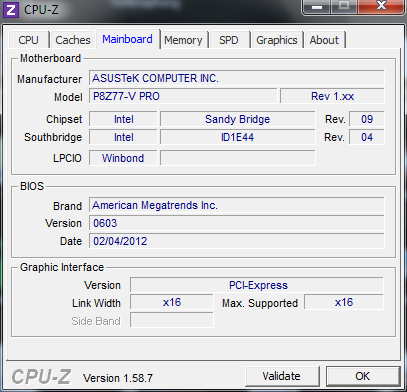Screen dimensions: 407x392
Task: Click the Sandy Bridge chipset field
Action: tap(238, 119)
